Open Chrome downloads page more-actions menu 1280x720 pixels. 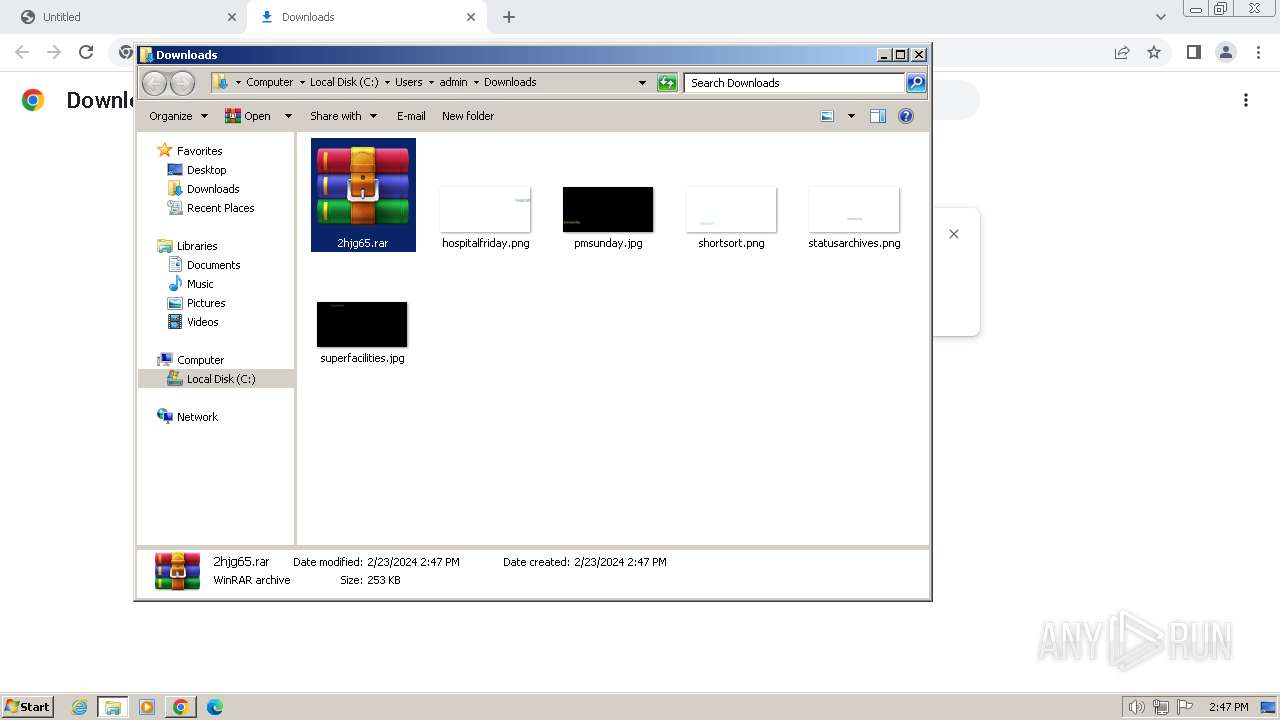1246,100
